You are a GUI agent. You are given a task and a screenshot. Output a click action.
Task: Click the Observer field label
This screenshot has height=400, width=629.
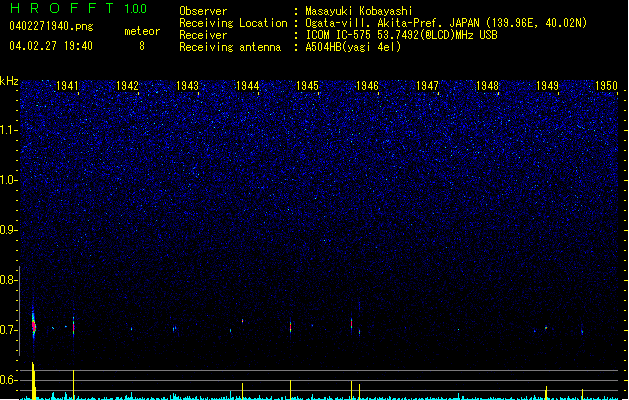[203, 11]
